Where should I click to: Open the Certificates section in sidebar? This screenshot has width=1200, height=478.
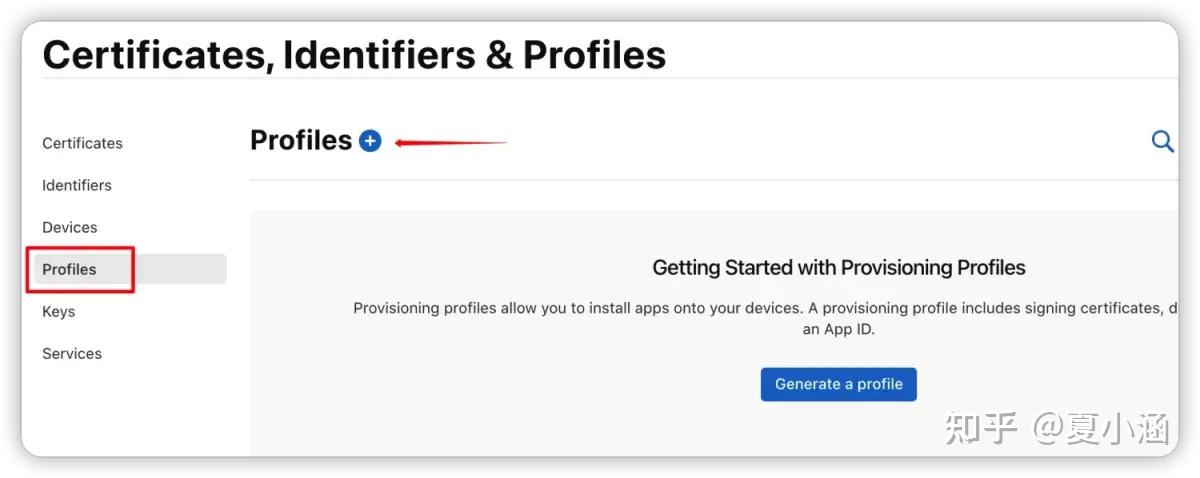[82, 143]
